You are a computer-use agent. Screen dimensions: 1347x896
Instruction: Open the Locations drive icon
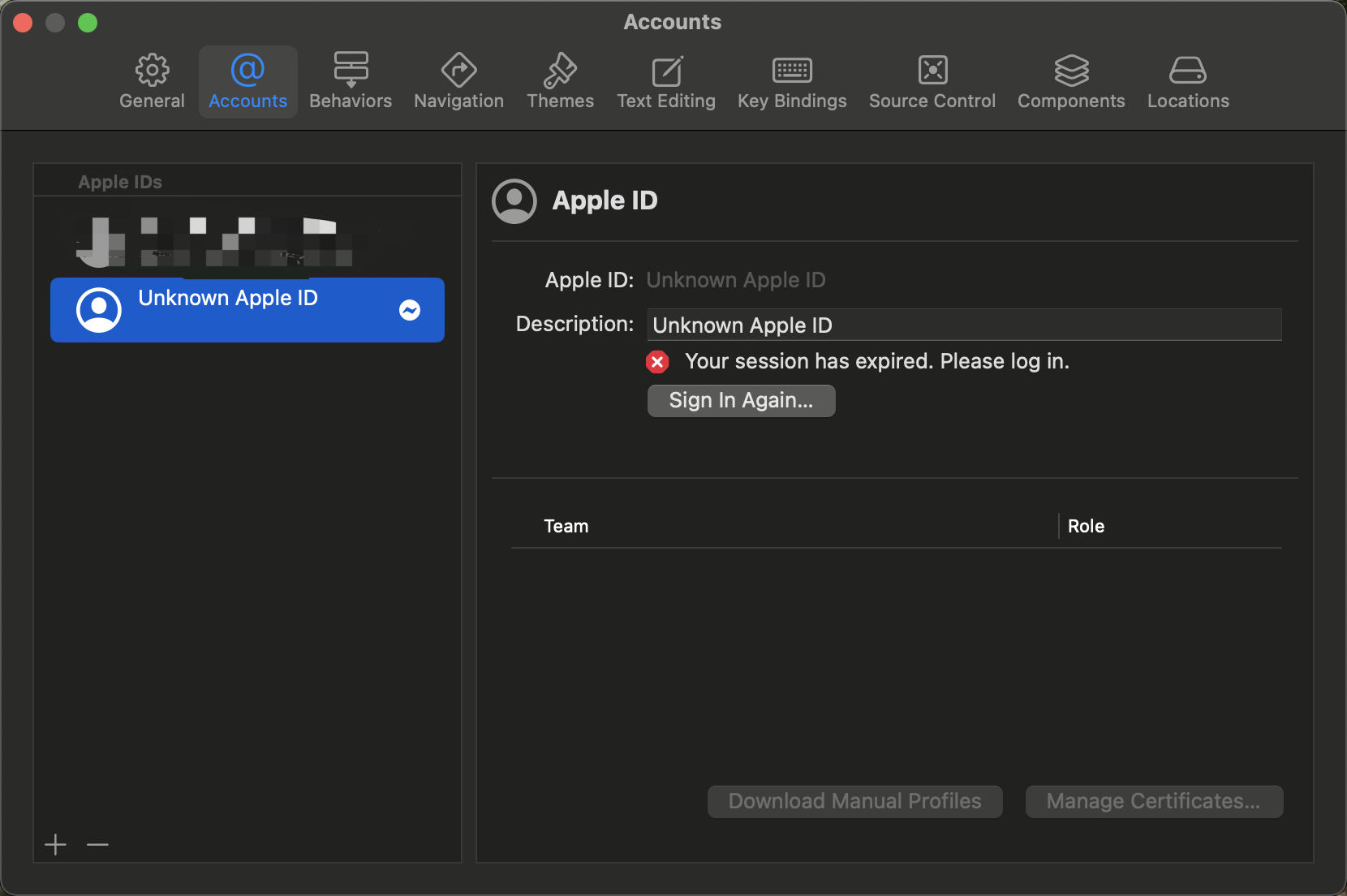[1187, 70]
